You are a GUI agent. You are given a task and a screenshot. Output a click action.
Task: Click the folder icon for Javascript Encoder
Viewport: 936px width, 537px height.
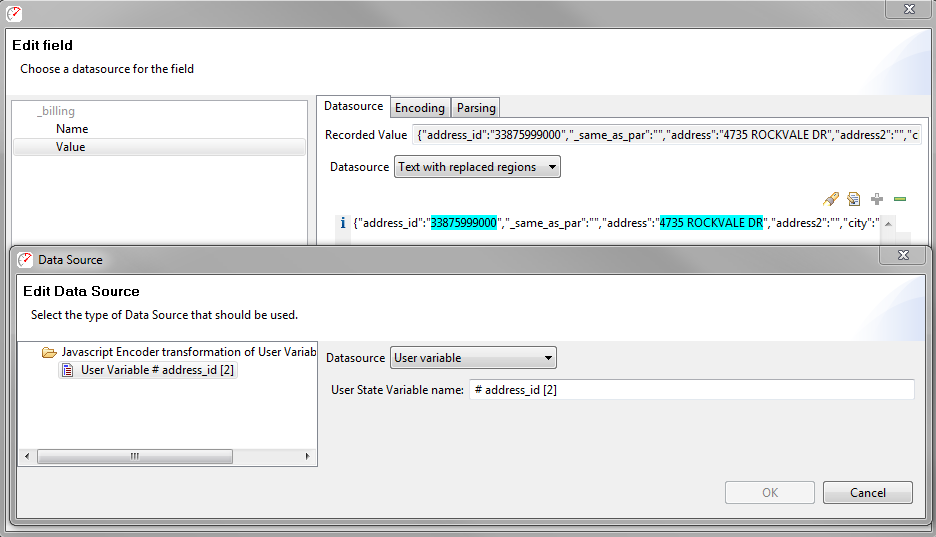click(48, 353)
